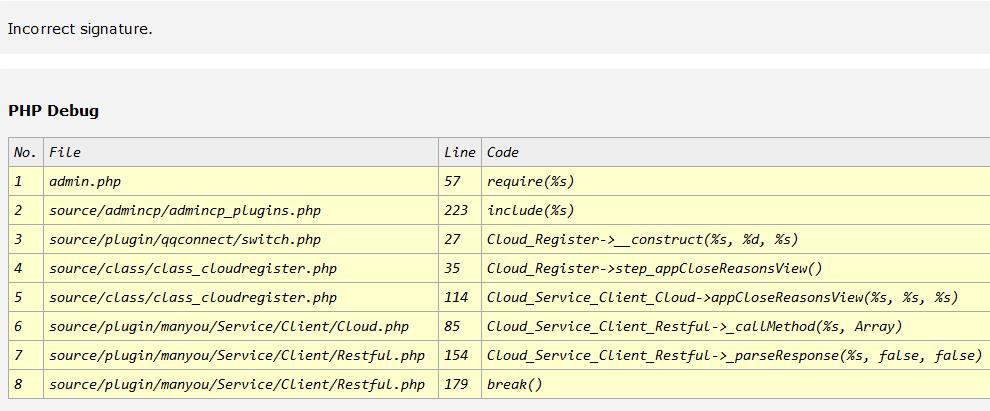Screen dimensions: 990x411
Task: Click the PHP Debug heading
Action: [x=53, y=111]
